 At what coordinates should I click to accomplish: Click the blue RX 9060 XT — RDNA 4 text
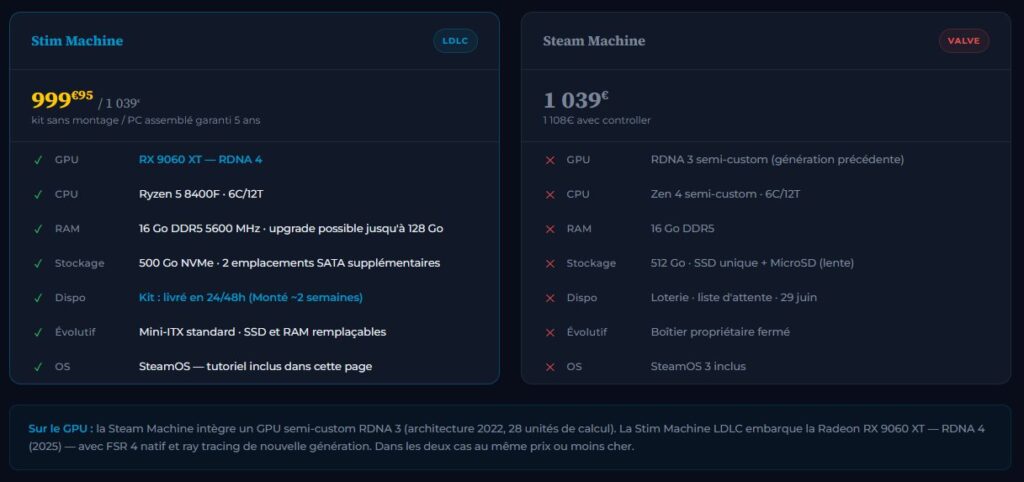200,159
